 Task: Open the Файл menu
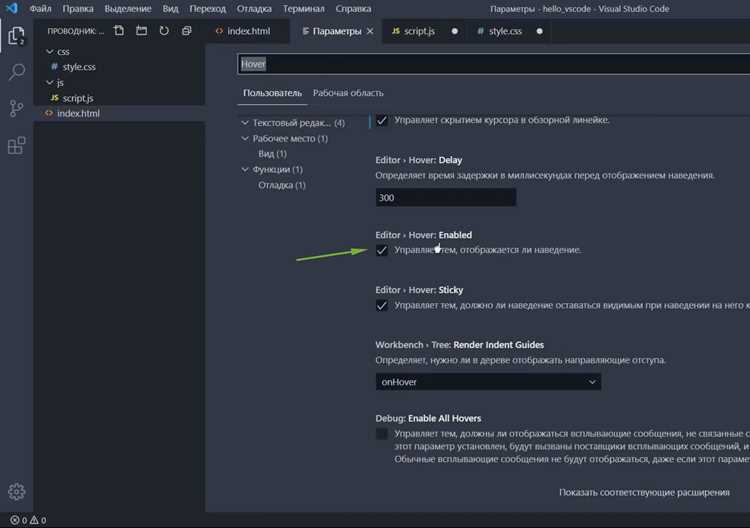pos(40,9)
